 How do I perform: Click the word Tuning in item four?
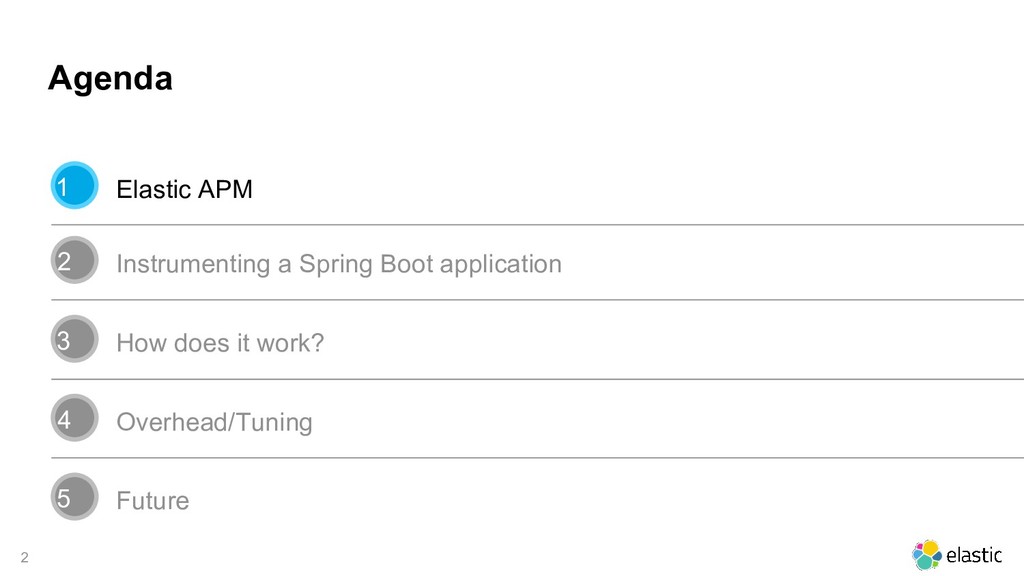tap(274, 423)
